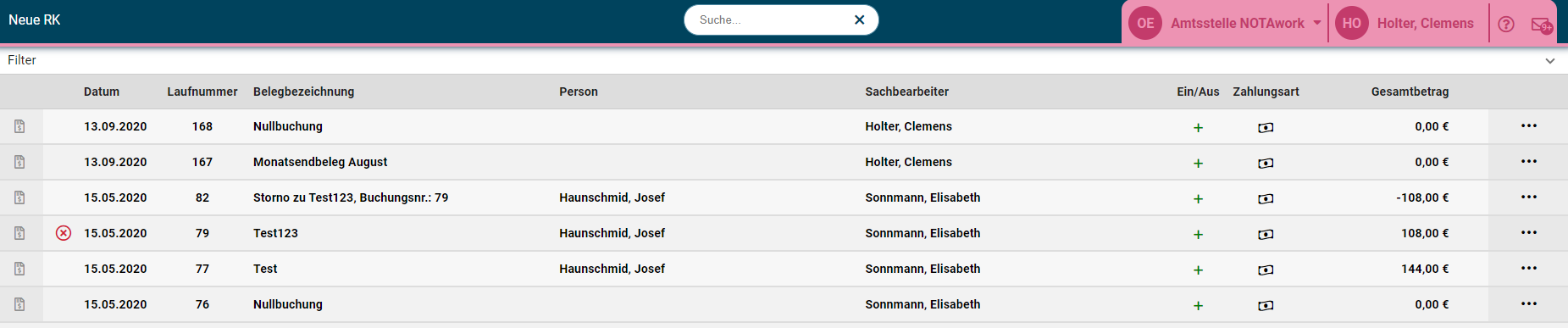This screenshot has height=328, width=1568.
Task: Open the help question mark icon
Action: coord(1505,24)
